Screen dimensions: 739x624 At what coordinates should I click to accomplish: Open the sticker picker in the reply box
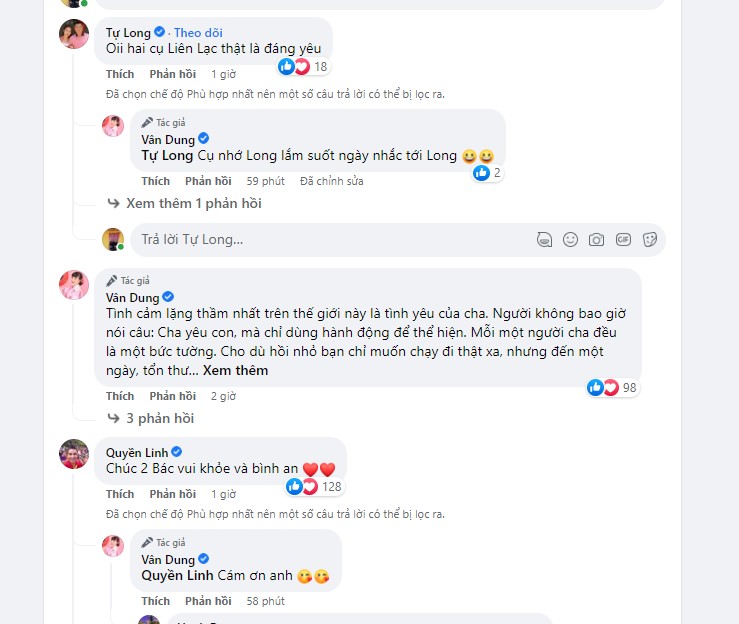tap(648, 240)
